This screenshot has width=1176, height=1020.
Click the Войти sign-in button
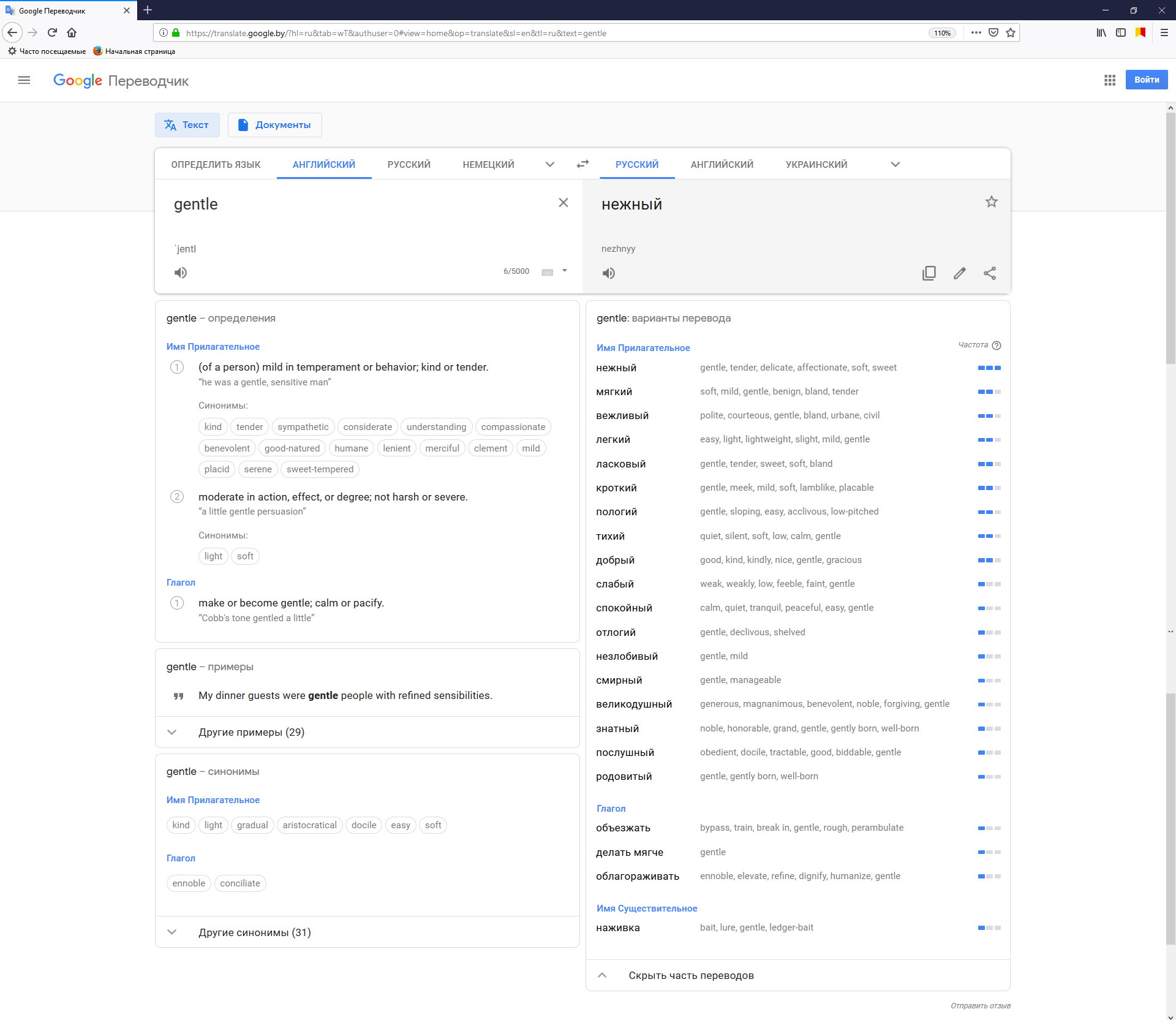click(x=1146, y=80)
